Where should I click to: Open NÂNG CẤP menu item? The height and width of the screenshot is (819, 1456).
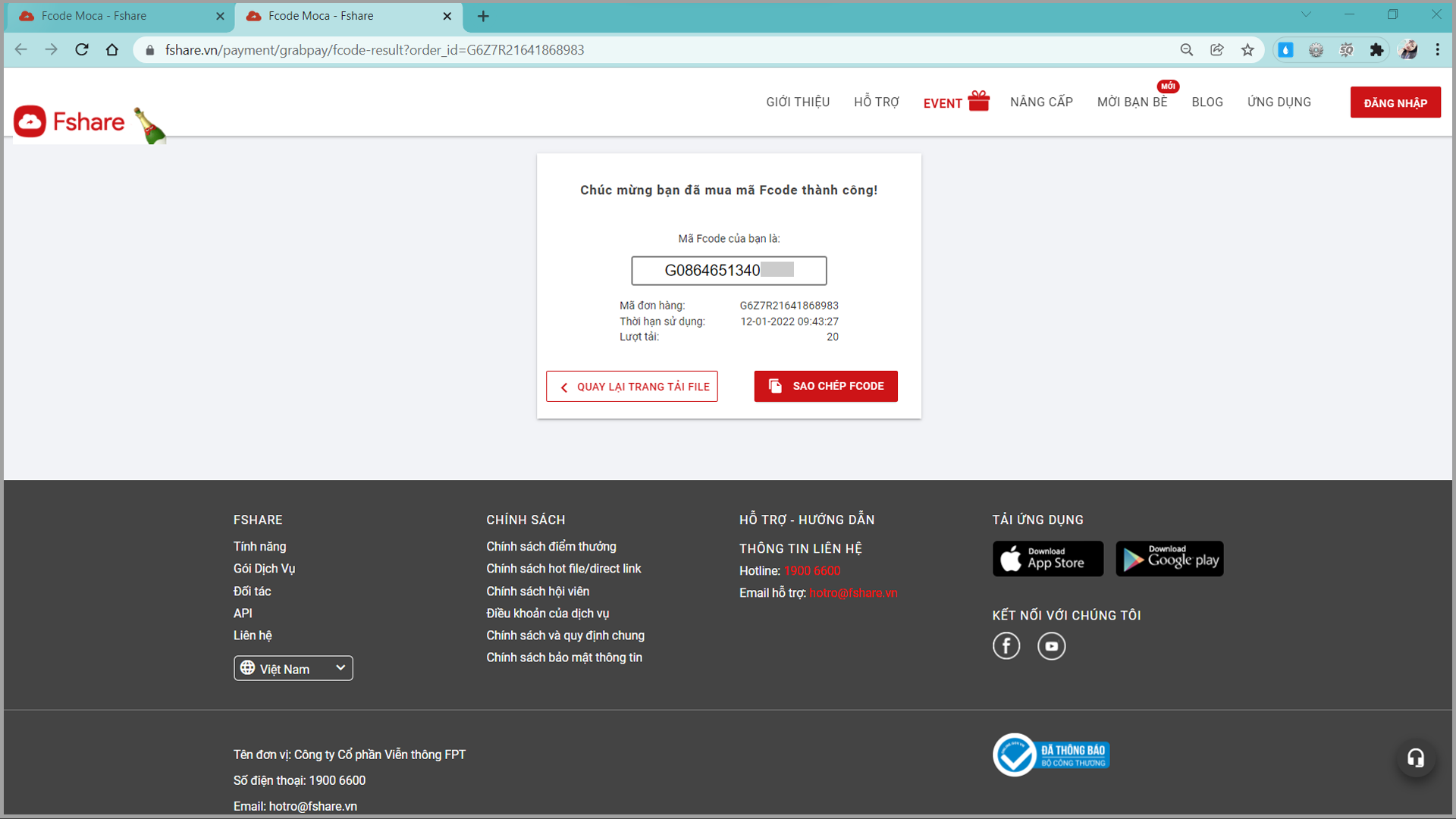point(1041,102)
